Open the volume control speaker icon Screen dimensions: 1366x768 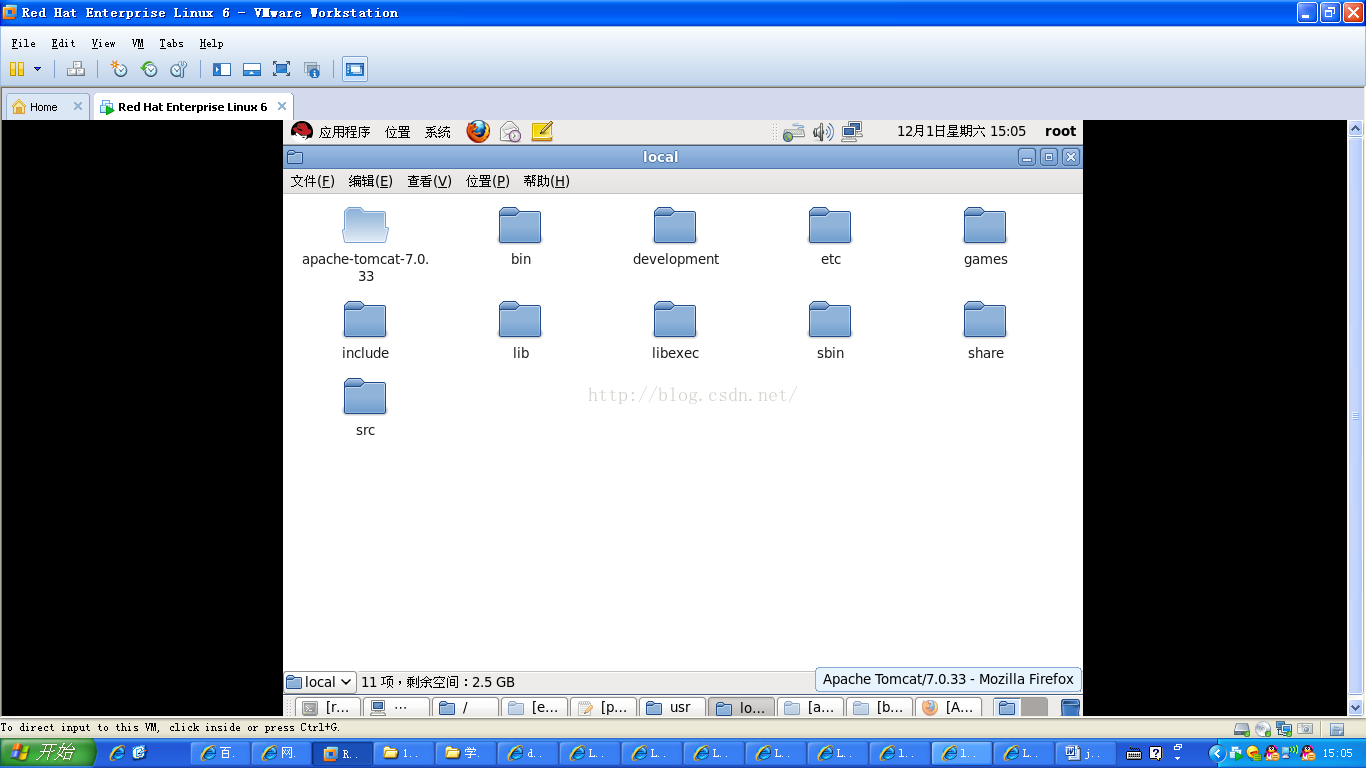823,132
